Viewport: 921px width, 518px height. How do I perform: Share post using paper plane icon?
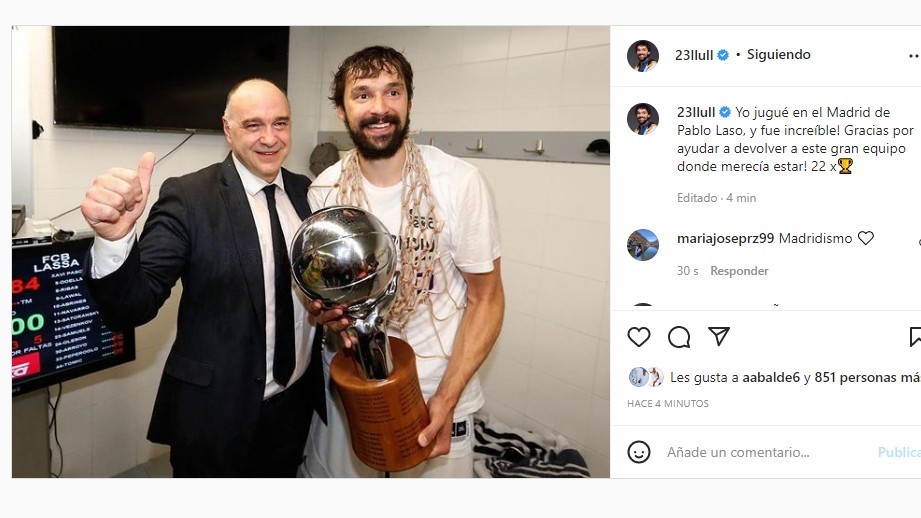click(719, 336)
